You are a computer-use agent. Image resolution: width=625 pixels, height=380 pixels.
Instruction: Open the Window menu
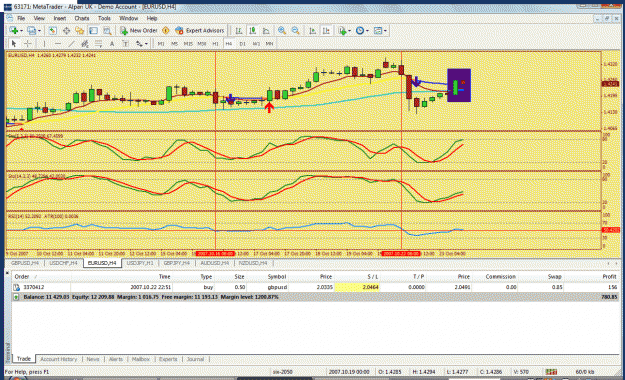coord(128,18)
